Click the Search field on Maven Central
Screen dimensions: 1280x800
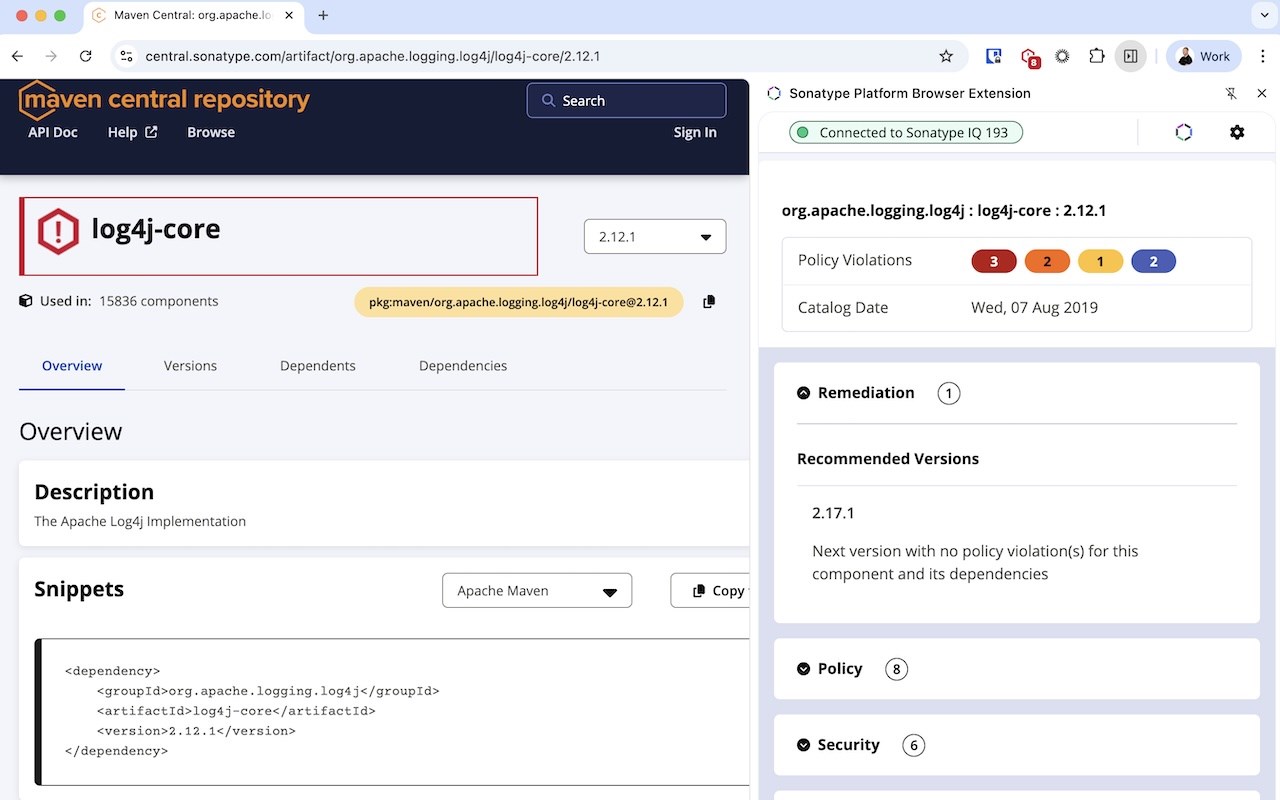coord(626,100)
